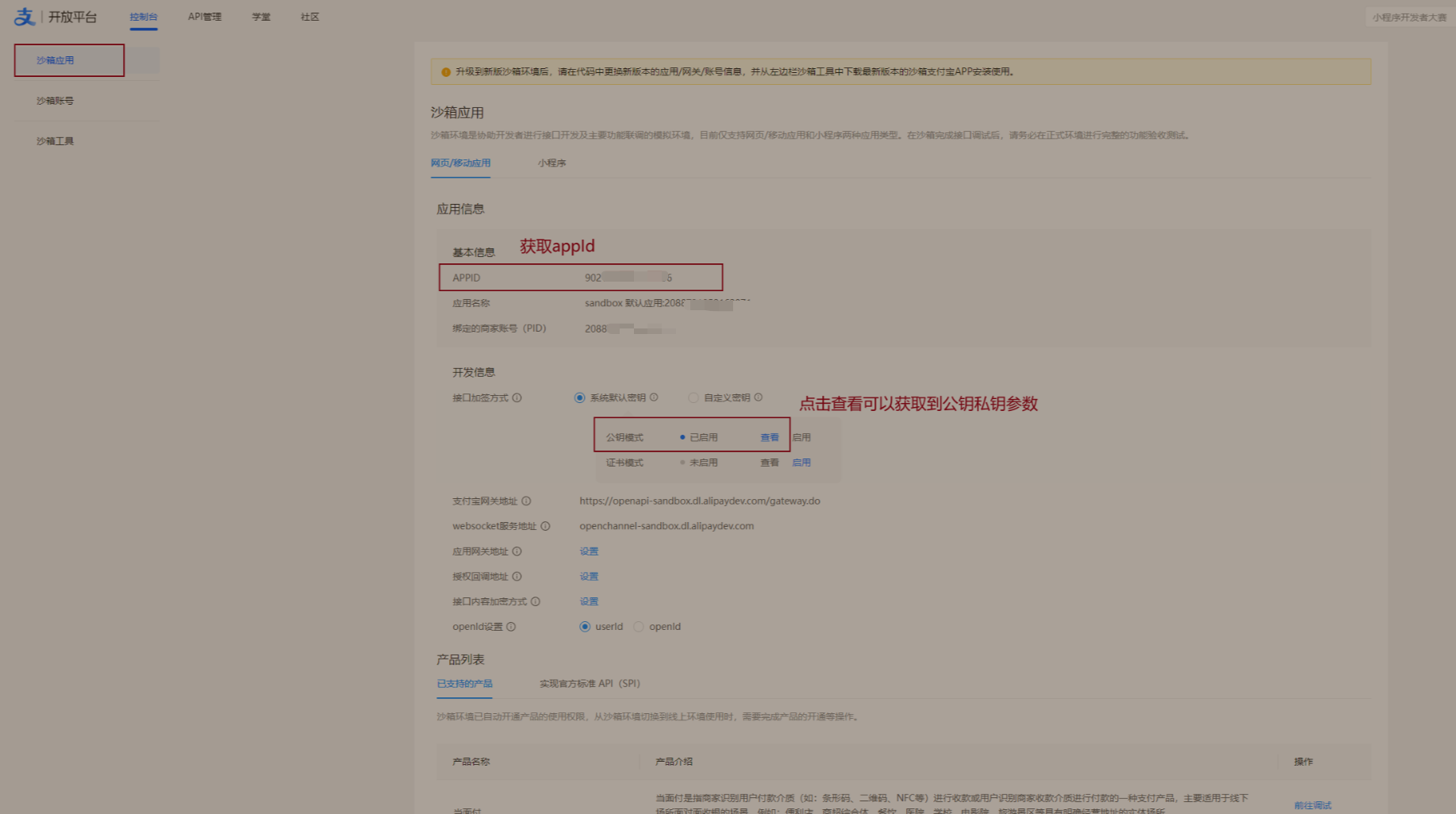The height and width of the screenshot is (814, 1456).
Task: Click the 应用信息 section heading
Action: (460, 209)
